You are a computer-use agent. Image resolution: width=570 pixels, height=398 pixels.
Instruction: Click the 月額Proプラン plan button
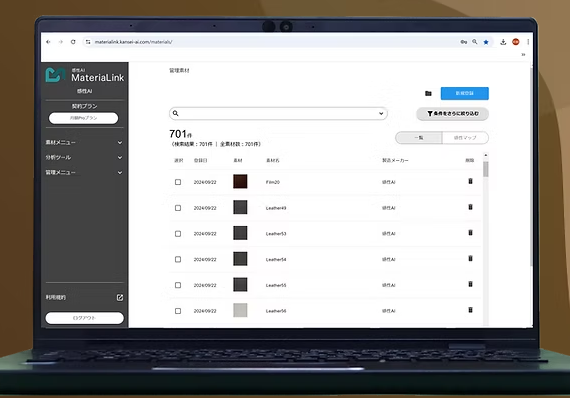(83, 118)
